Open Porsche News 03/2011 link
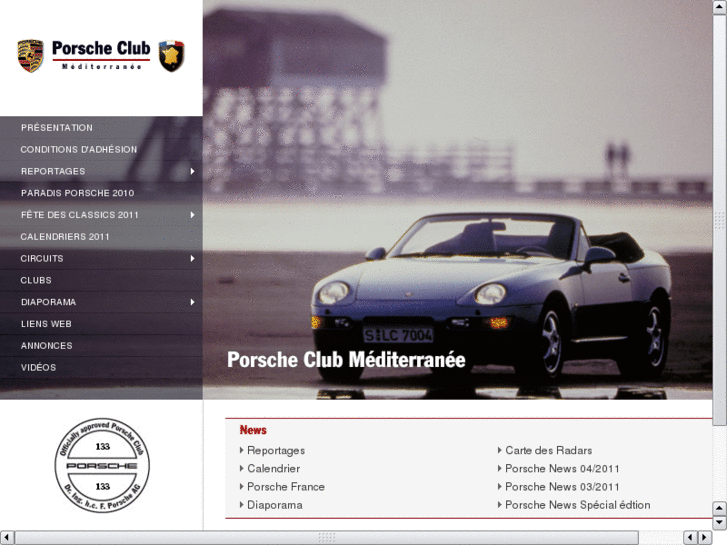 [562, 487]
